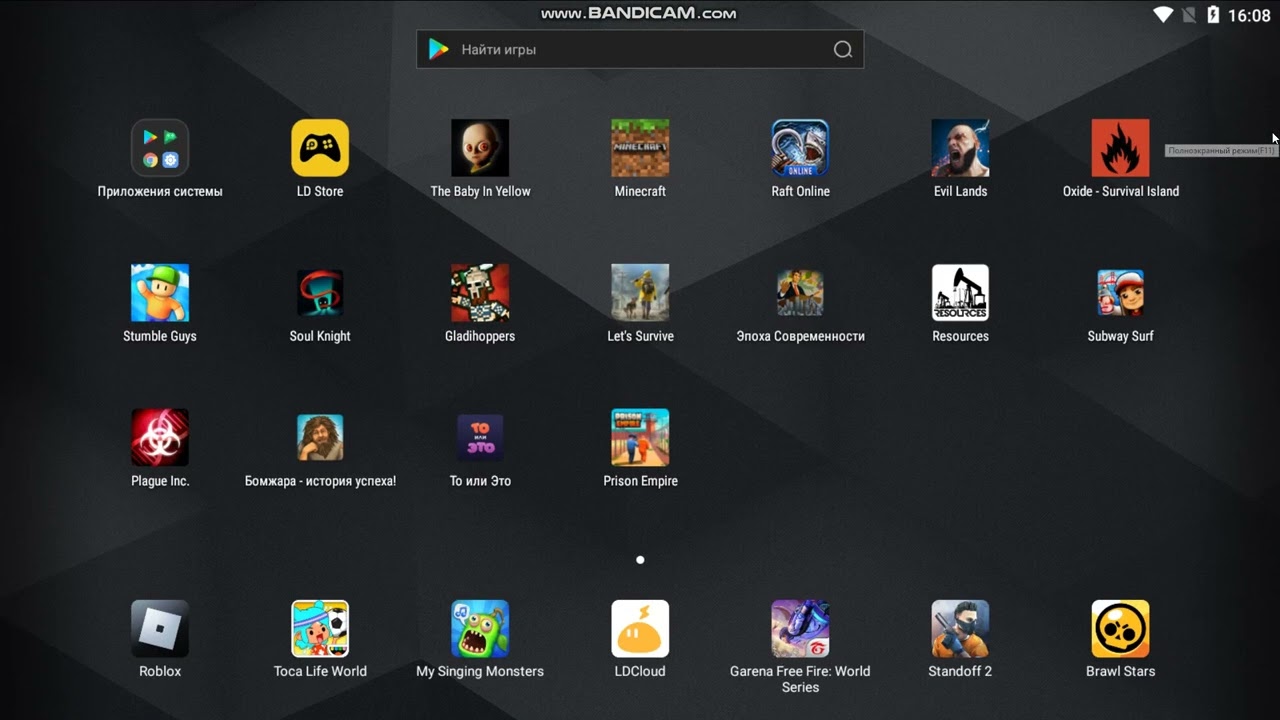This screenshot has width=1280, height=720.
Task: Tap the no-SIM signal status icon
Action: click(1189, 15)
